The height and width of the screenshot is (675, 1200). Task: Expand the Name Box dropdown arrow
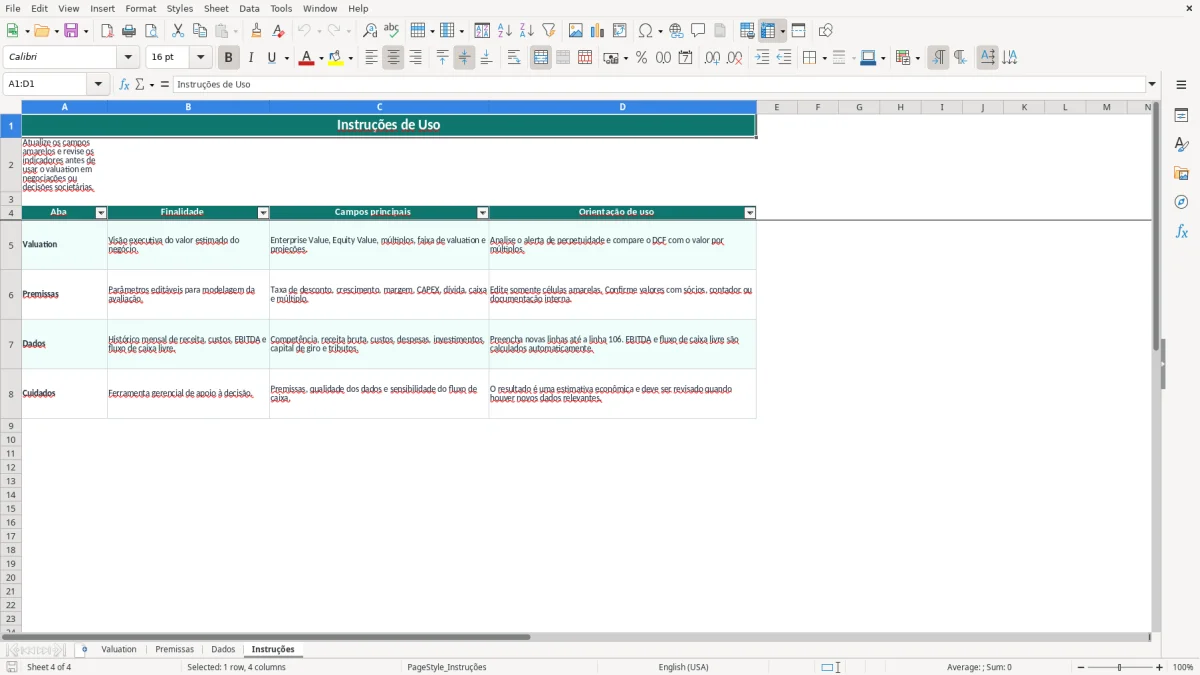tap(98, 84)
